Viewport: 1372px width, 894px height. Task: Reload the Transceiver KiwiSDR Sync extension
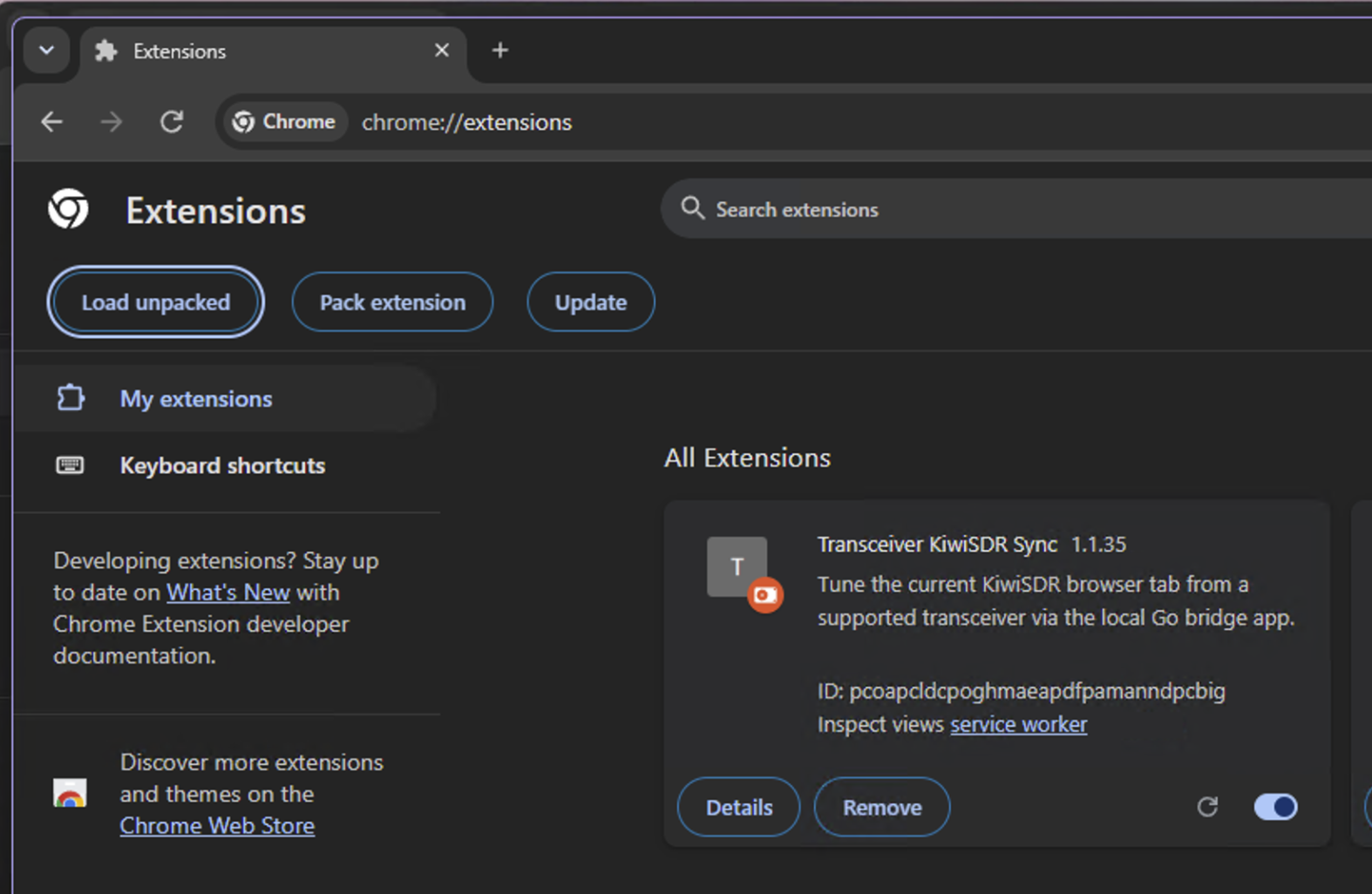[x=1207, y=807]
